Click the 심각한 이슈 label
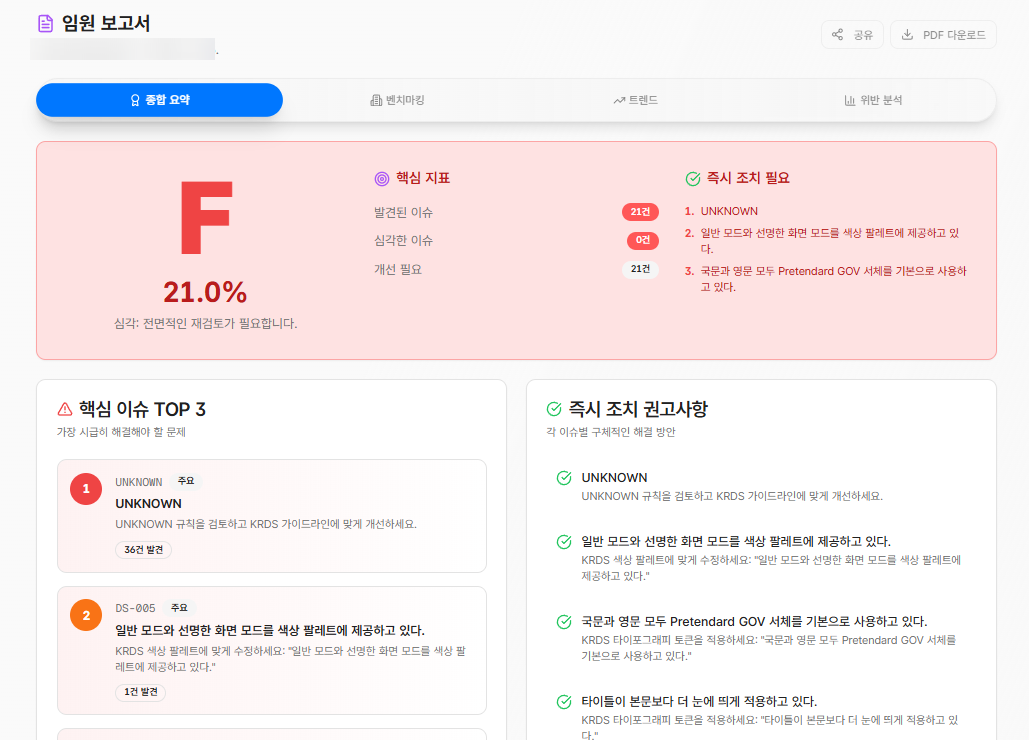The width and height of the screenshot is (1029, 740). pyautogui.click(x=404, y=241)
